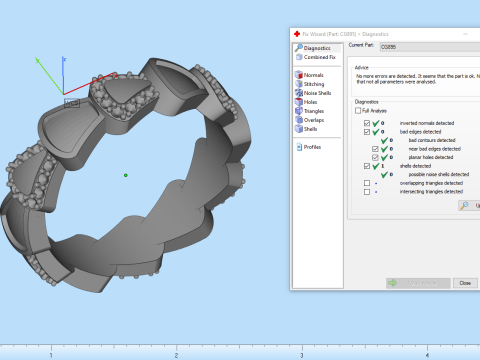Viewport: 480px width, 360px height.
Task: Click the Follow Advice button
Action: (x=418, y=283)
